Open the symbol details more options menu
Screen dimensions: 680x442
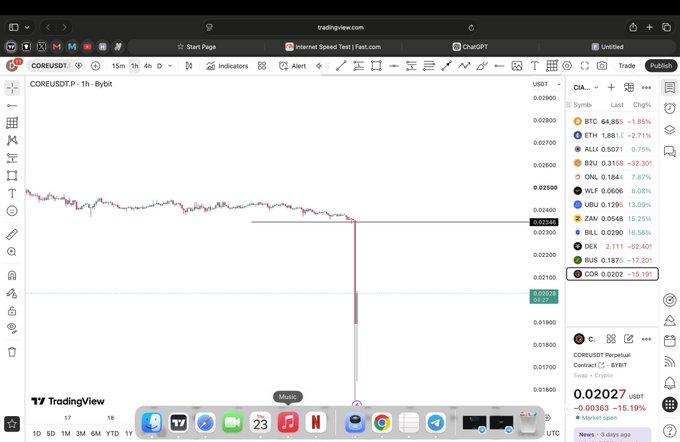pyautogui.click(x=647, y=339)
